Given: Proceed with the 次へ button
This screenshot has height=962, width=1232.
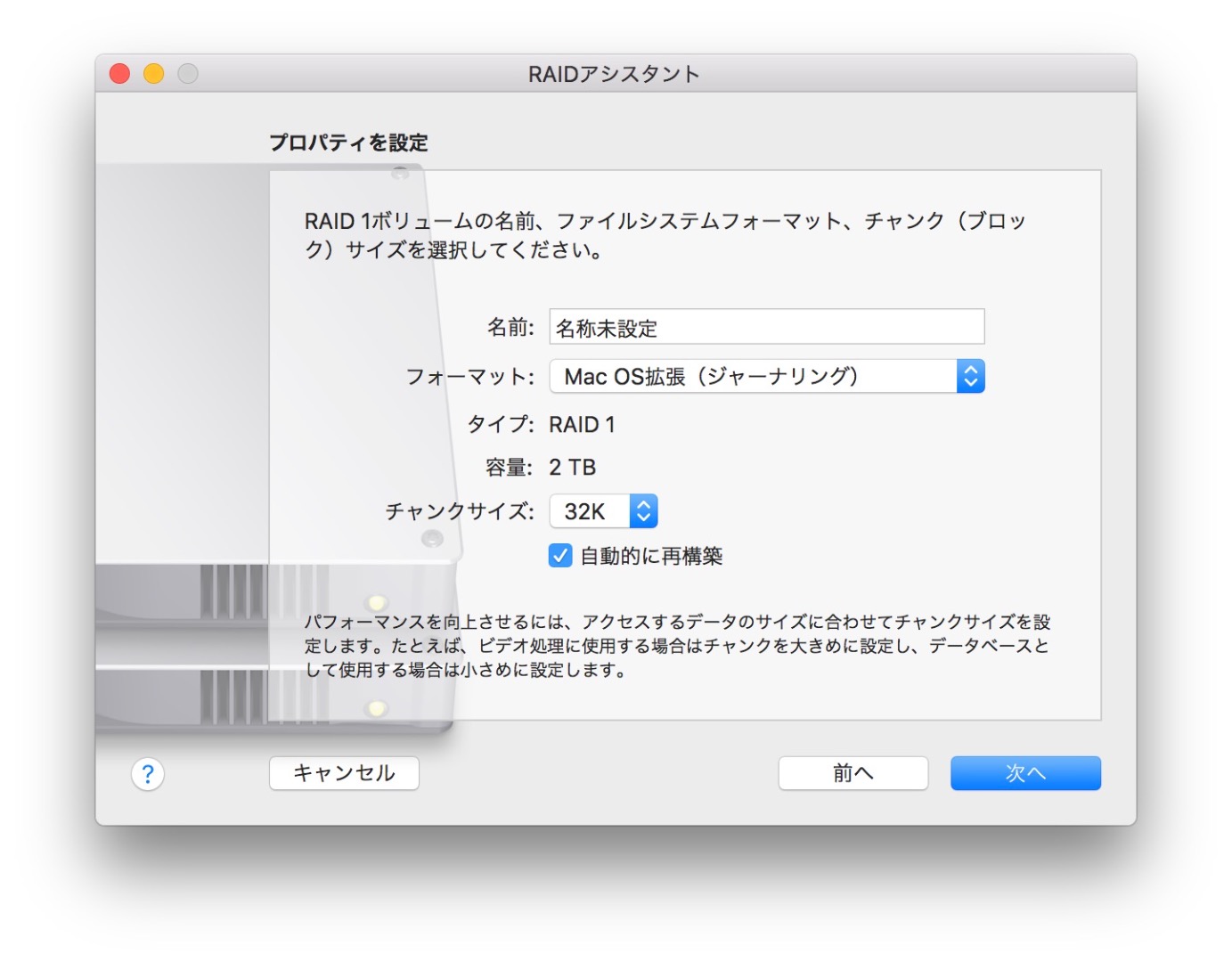Looking at the screenshot, I should point(1025,773).
